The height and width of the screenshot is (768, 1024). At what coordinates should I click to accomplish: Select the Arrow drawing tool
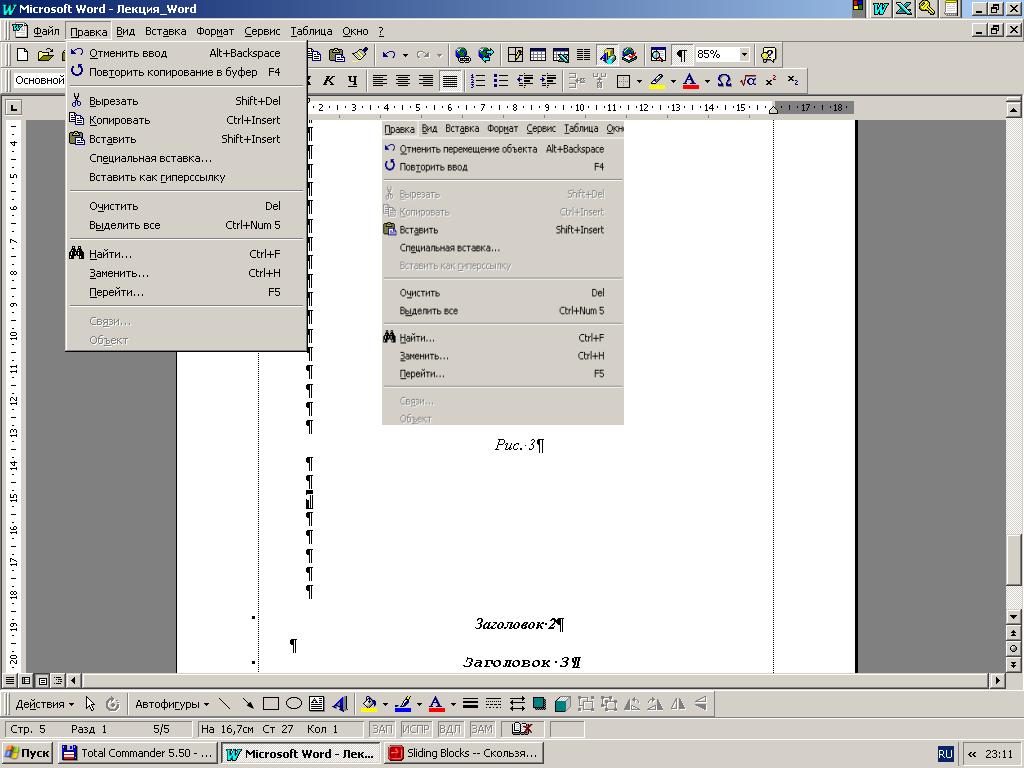point(248,703)
